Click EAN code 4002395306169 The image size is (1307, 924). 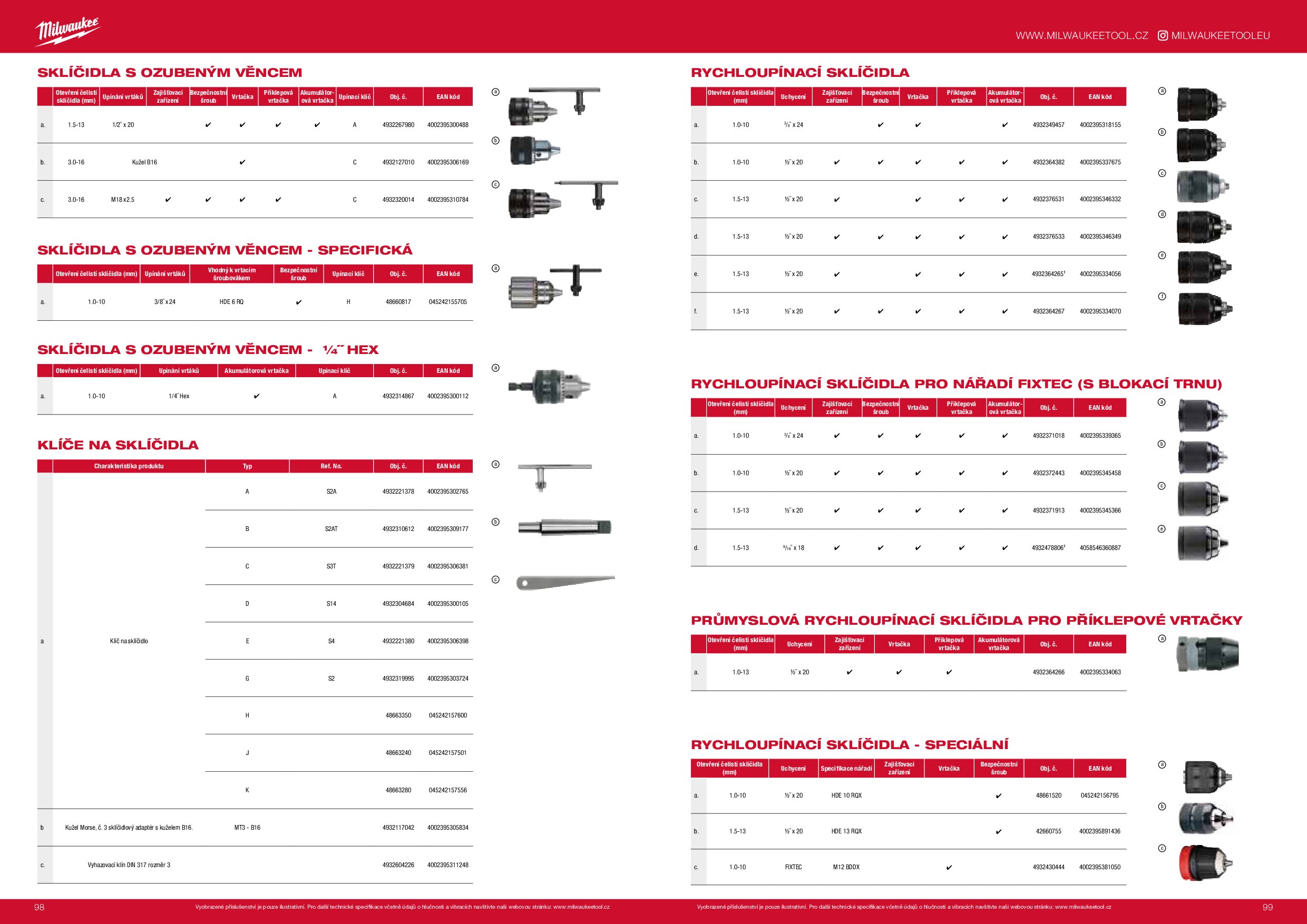[448, 162]
